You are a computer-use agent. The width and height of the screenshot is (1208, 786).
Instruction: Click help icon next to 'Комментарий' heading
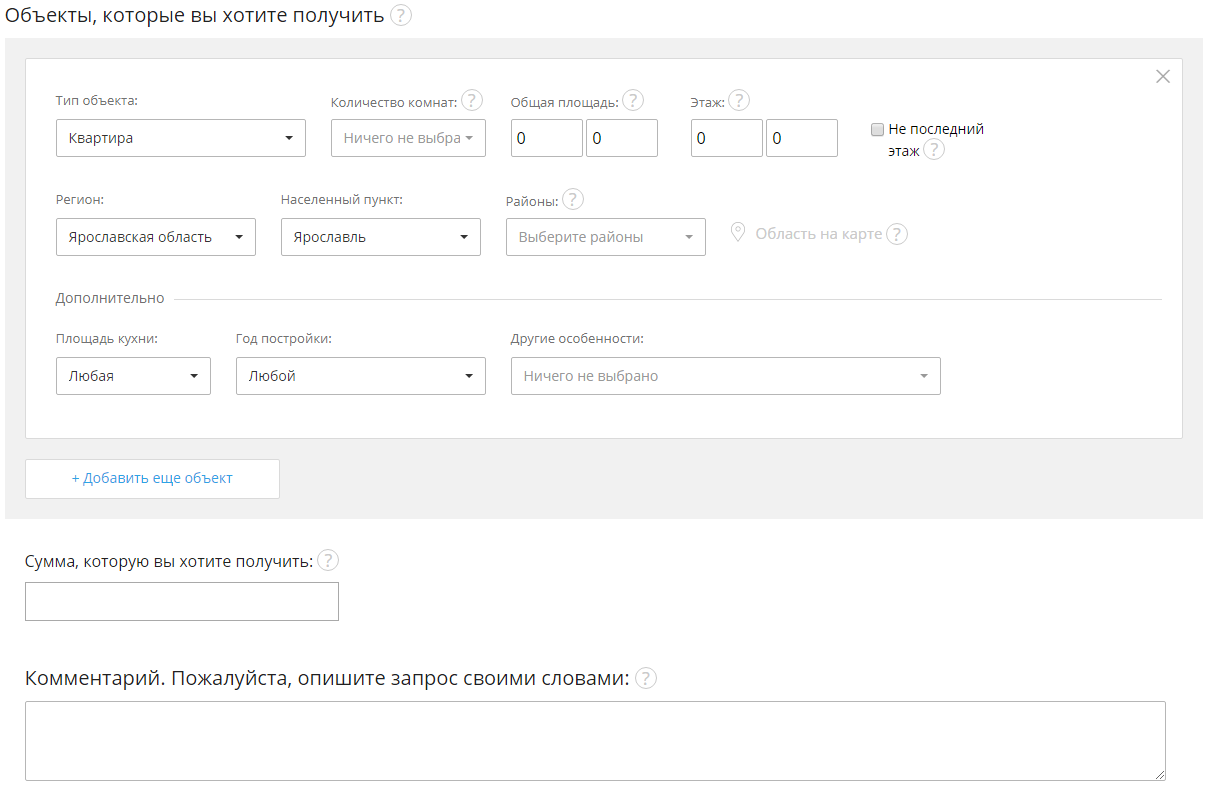click(x=646, y=678)
